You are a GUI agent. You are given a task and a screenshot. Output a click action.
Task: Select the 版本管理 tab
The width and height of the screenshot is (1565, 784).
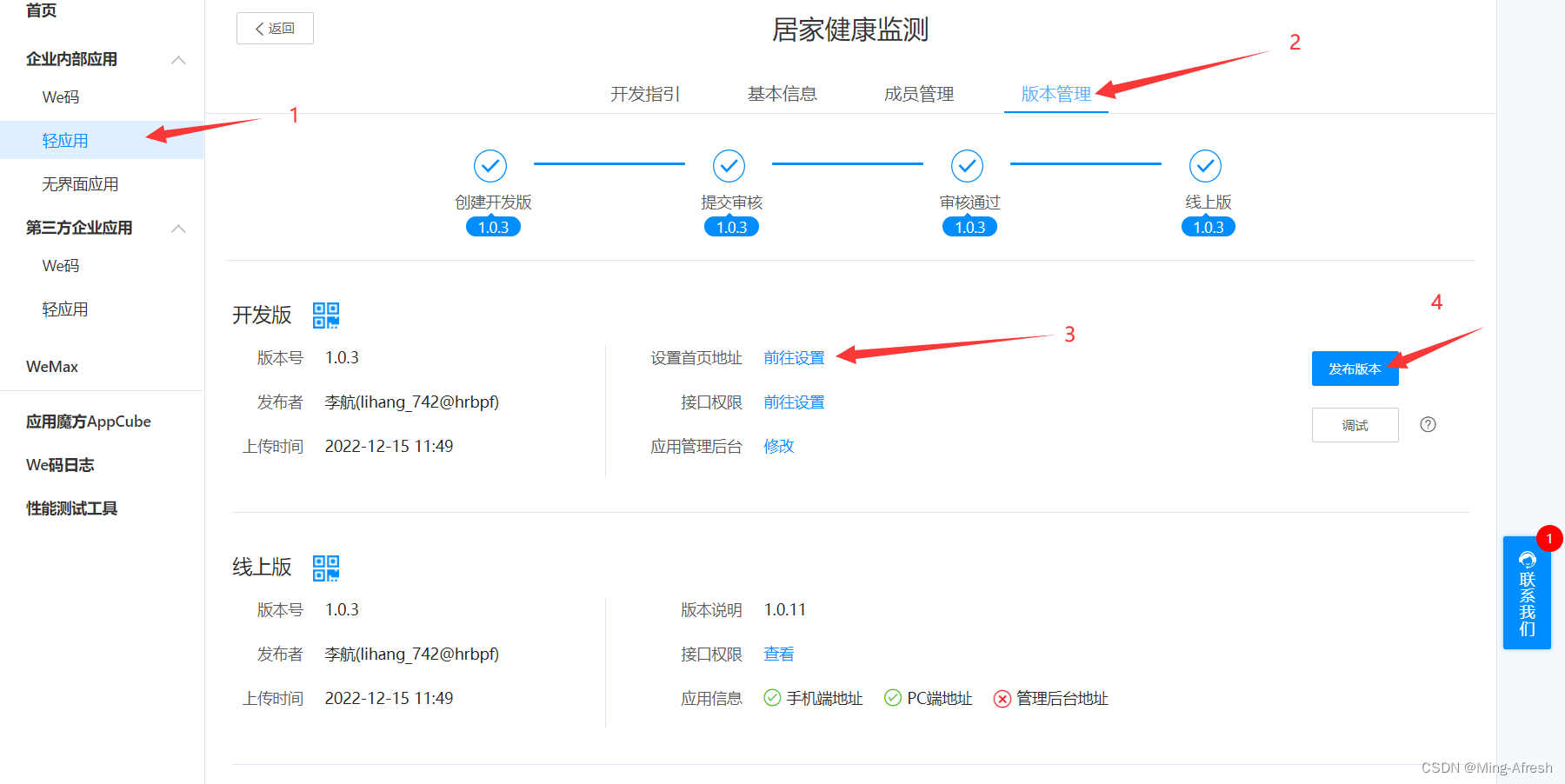pyautogui.click(x=1056, y=94)
